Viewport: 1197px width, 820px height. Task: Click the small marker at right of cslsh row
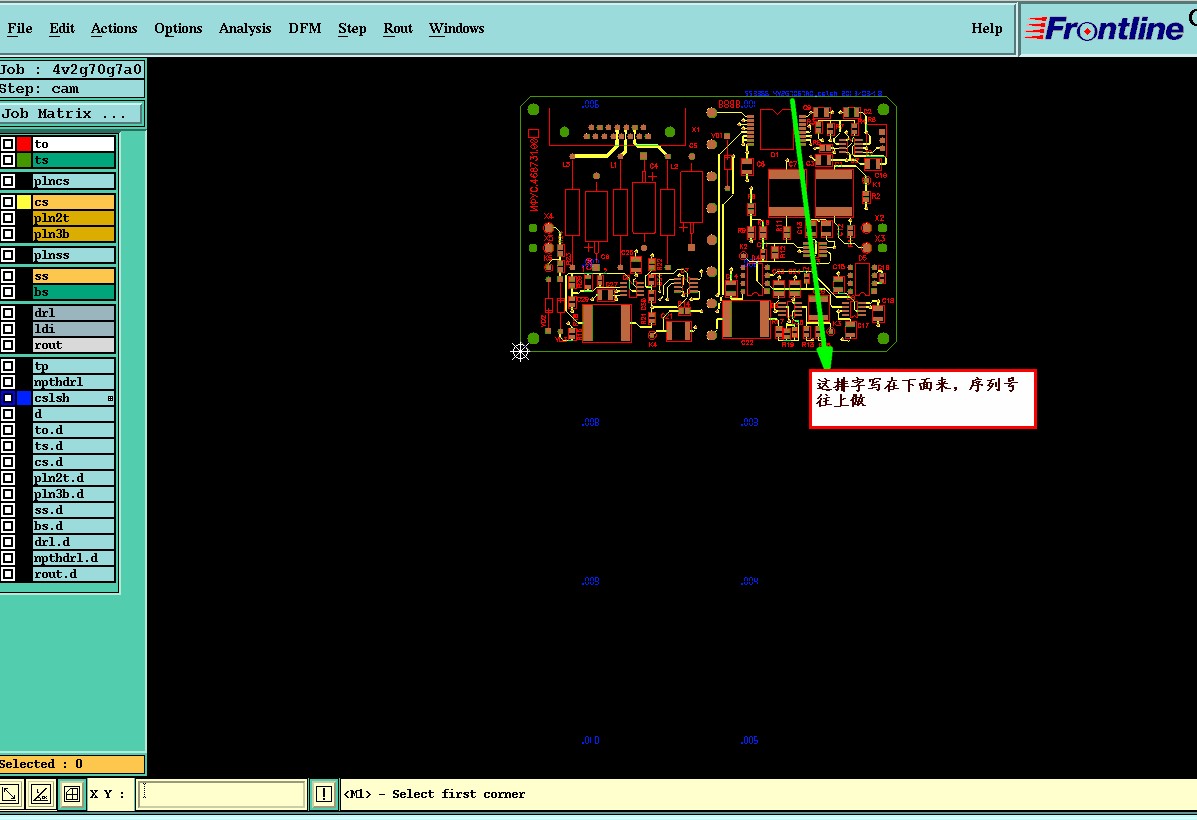[110, 399]
